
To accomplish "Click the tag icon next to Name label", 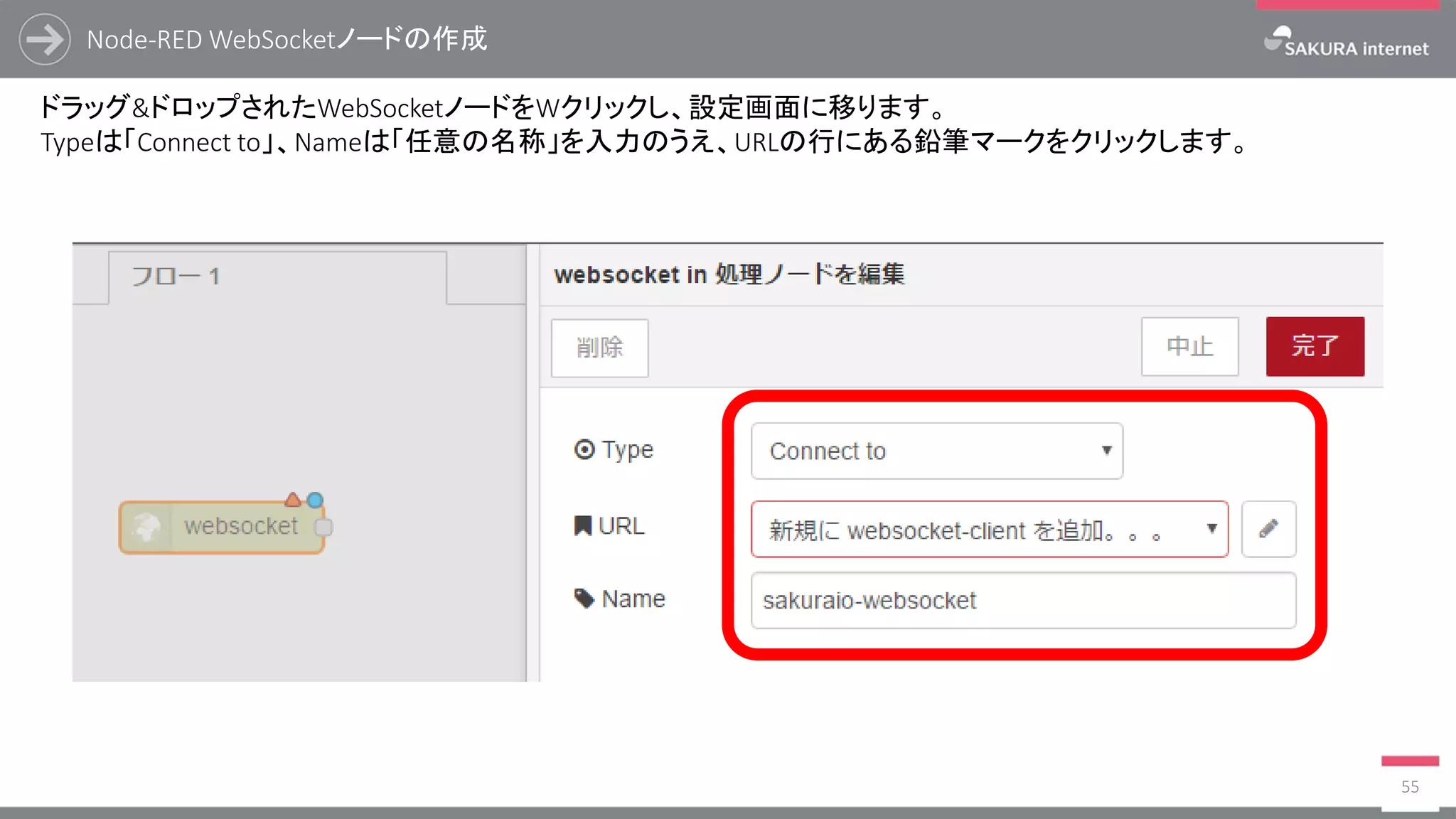I will click(584, 599).
